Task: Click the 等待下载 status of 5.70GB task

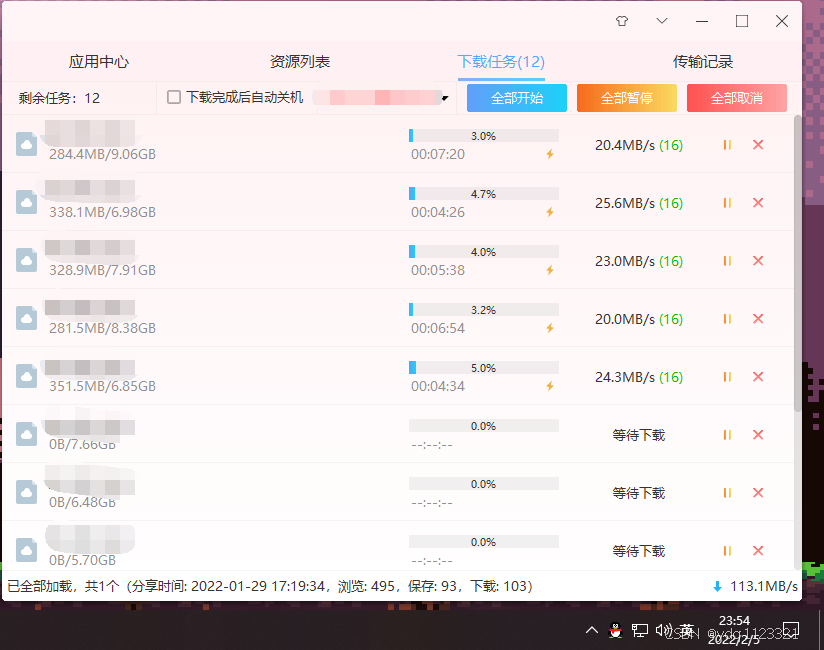Action: [x=638, y=551]
